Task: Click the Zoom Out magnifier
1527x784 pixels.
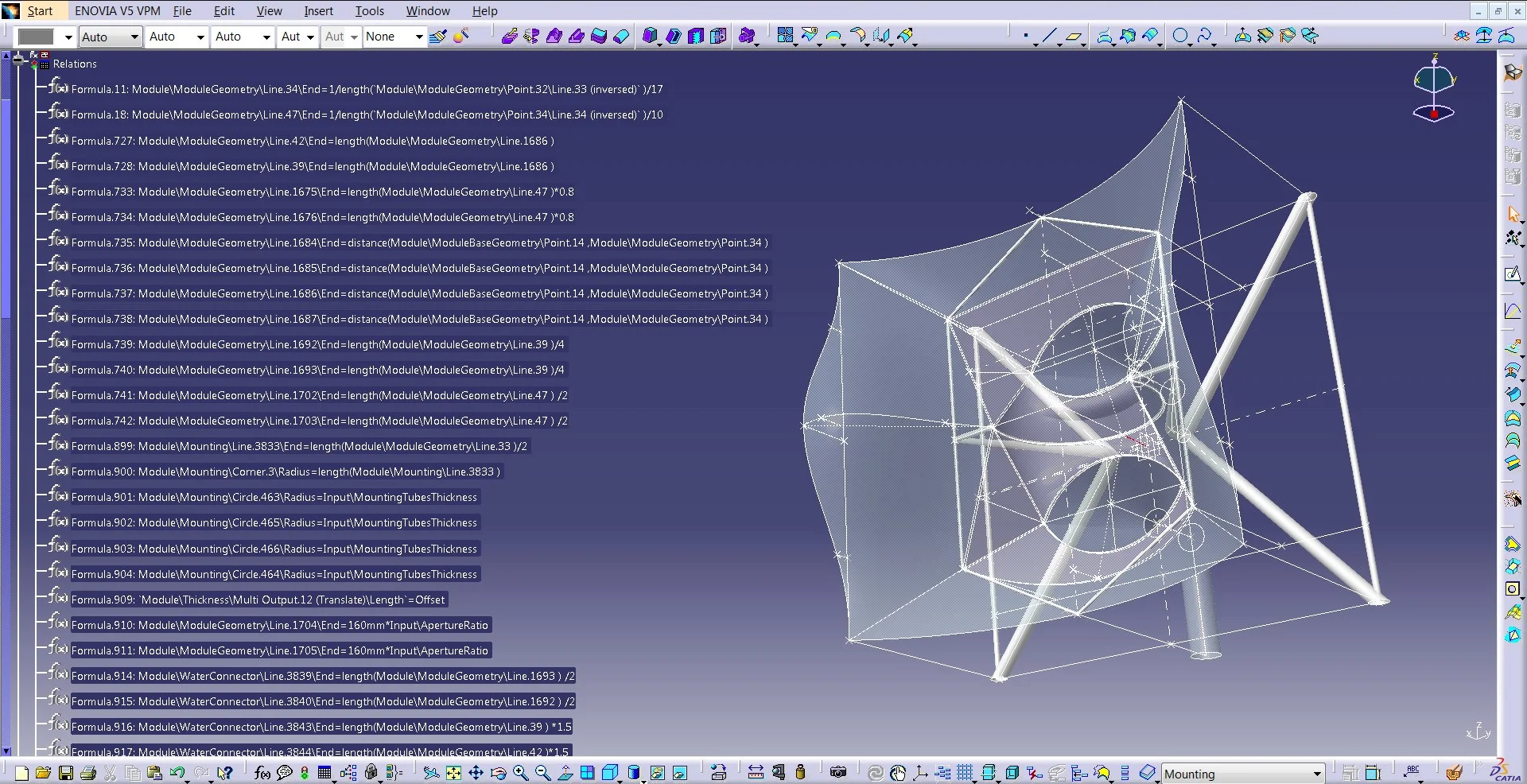Action: [542, 773]
